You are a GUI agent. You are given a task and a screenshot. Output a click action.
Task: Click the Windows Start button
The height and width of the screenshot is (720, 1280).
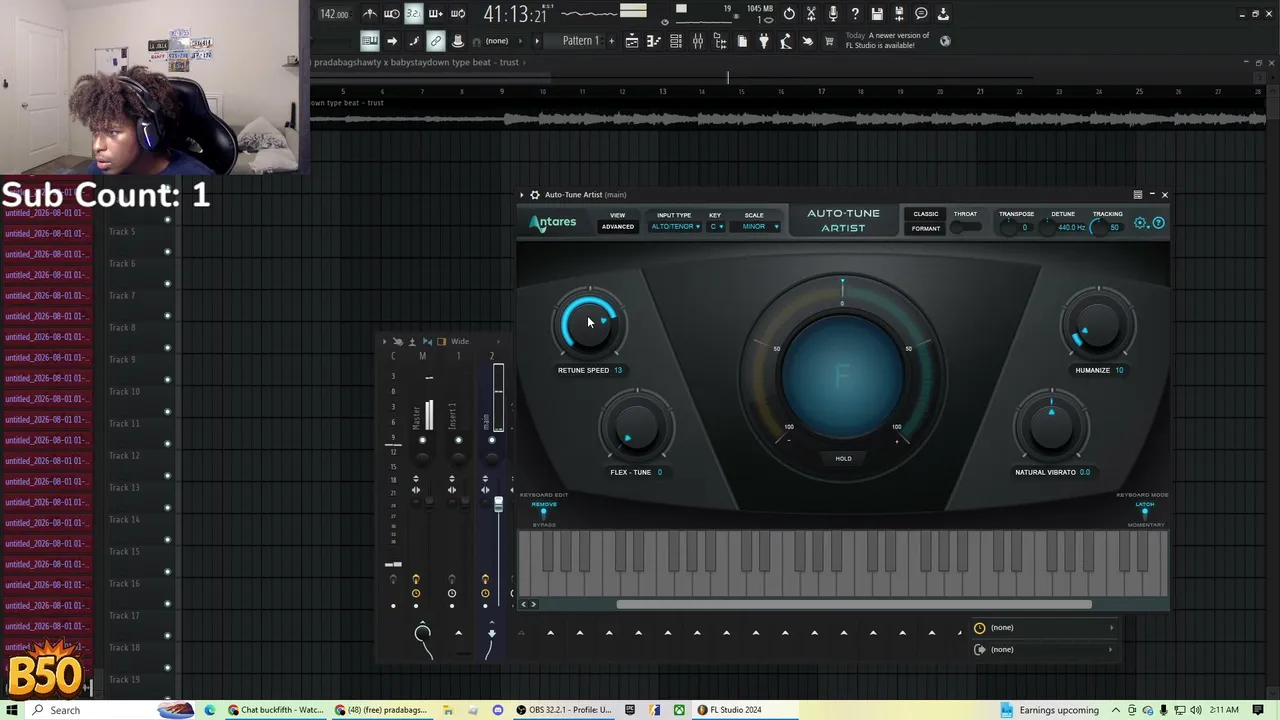click(x=13, y=710)
